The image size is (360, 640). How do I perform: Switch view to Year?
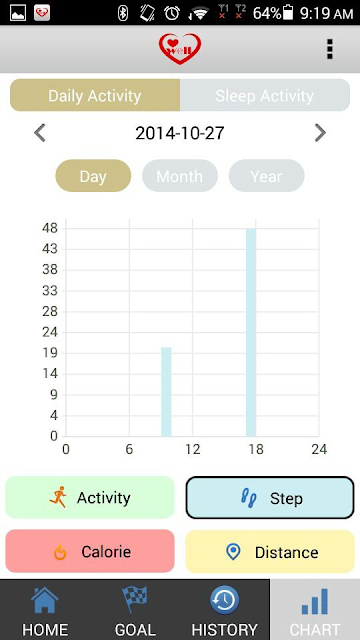click(266, 176)
